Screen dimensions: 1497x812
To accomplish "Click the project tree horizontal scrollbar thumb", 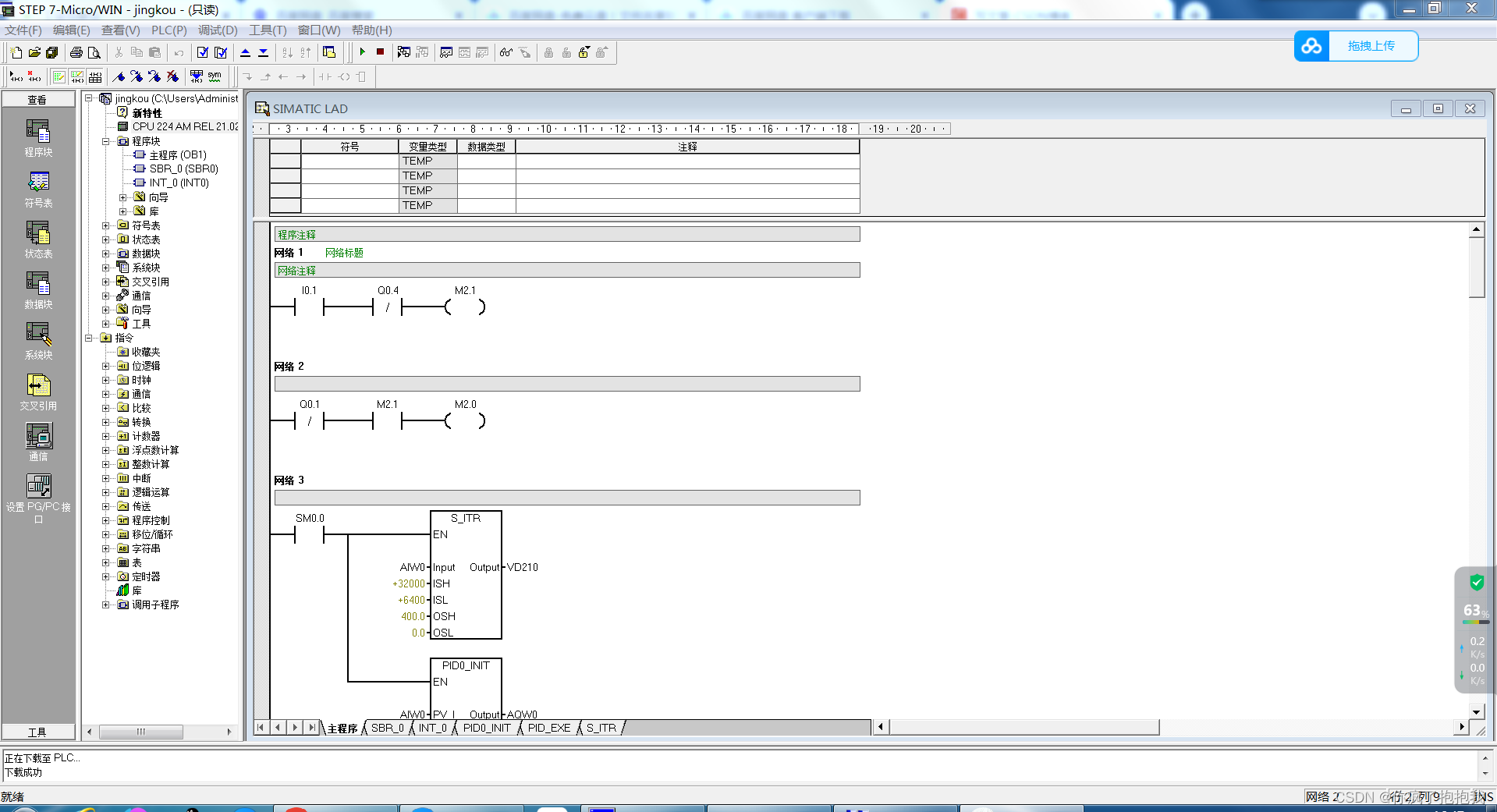I will click(x=141, y=732).
